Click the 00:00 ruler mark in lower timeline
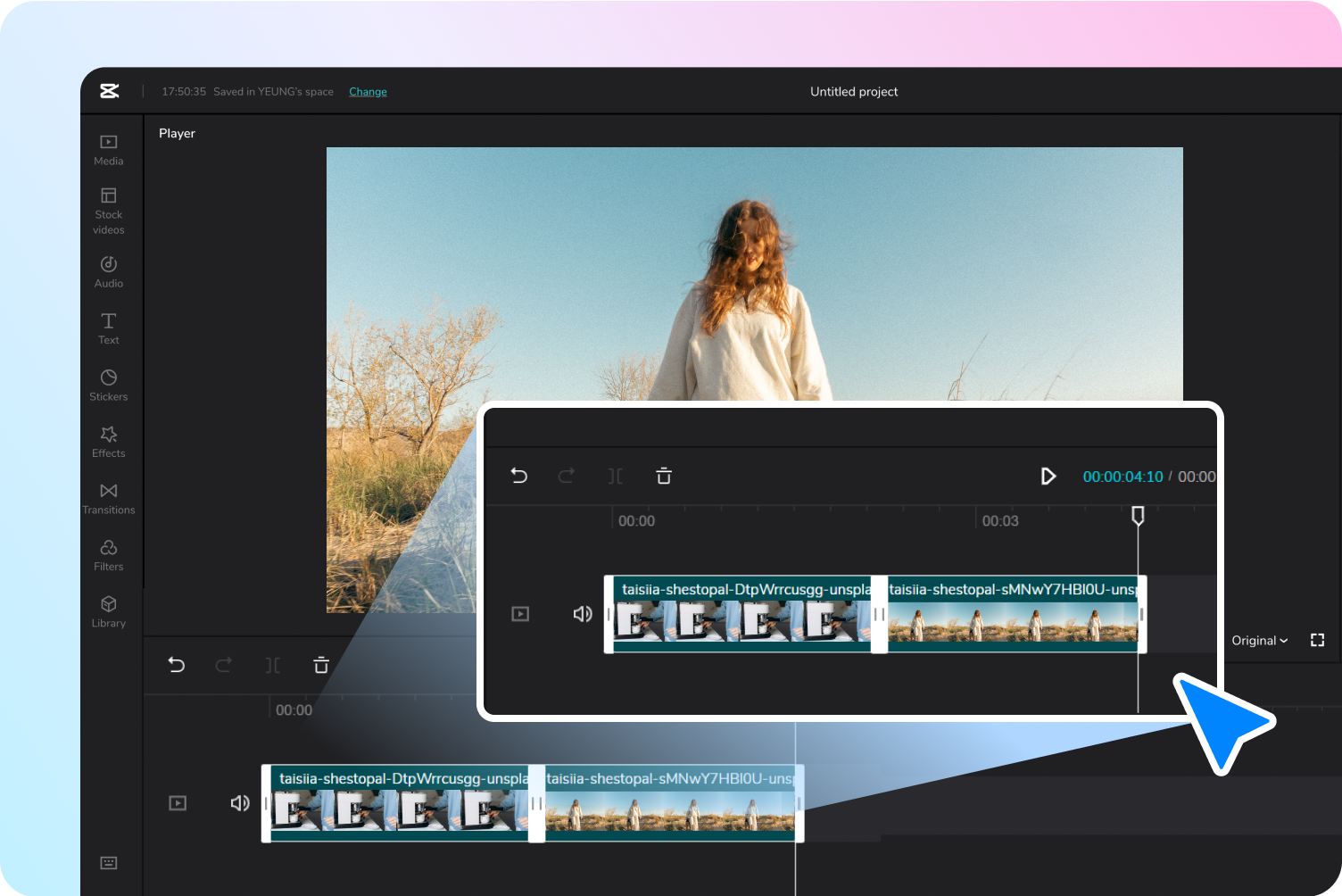 click(294, 710)
